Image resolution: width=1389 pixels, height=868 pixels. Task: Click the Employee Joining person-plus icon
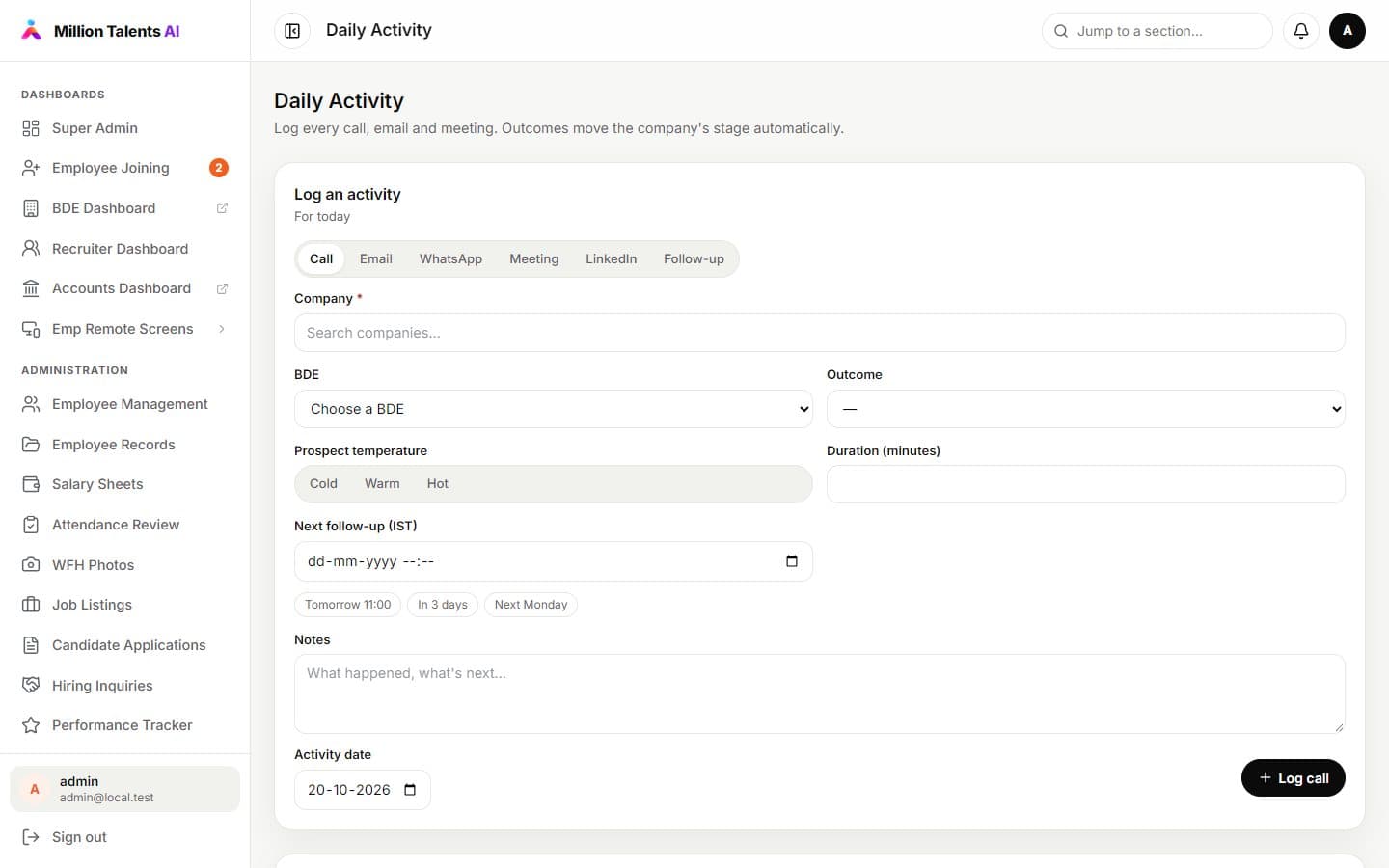point(31,168)
